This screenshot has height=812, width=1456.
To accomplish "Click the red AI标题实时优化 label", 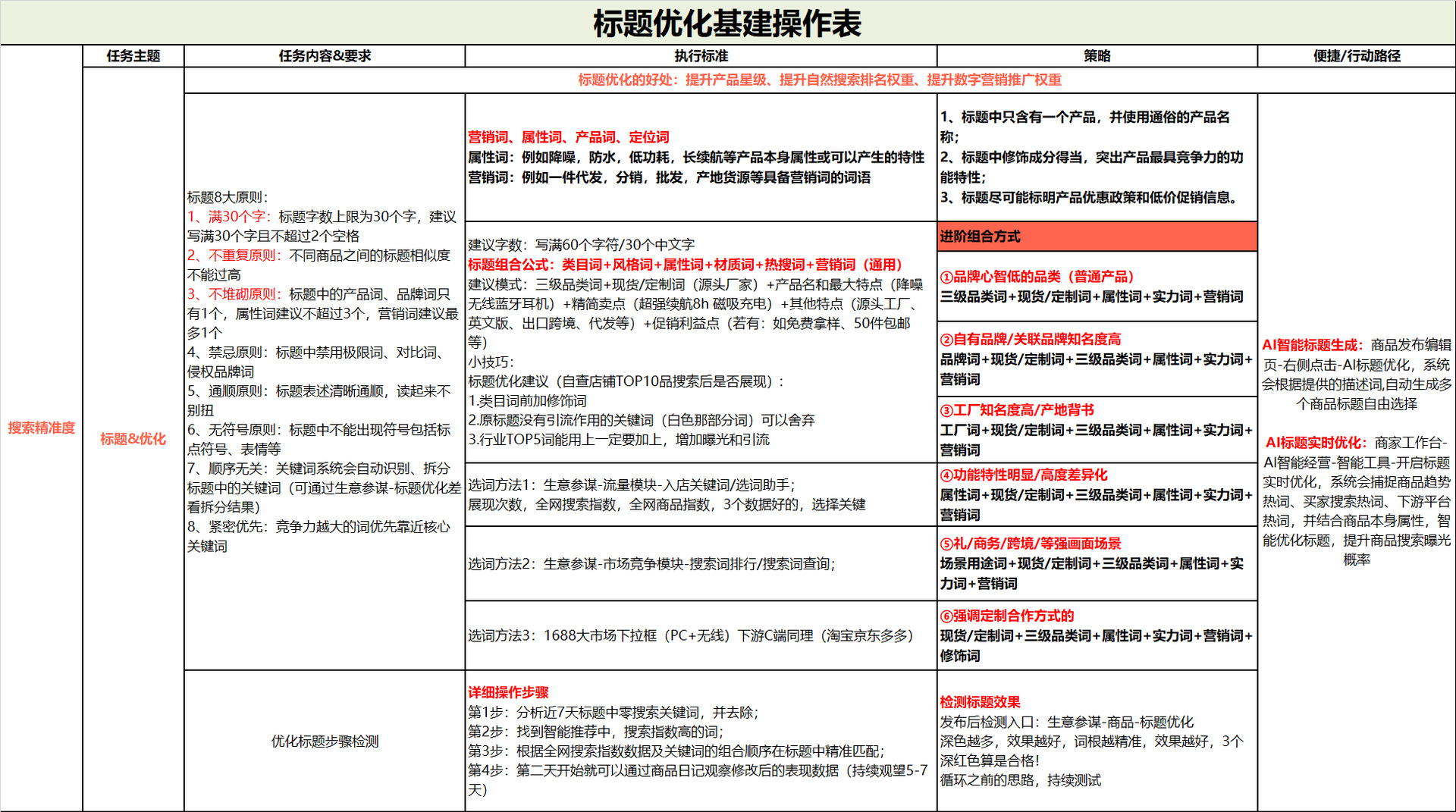I will pyautogui.click(x=1316, y=443).
